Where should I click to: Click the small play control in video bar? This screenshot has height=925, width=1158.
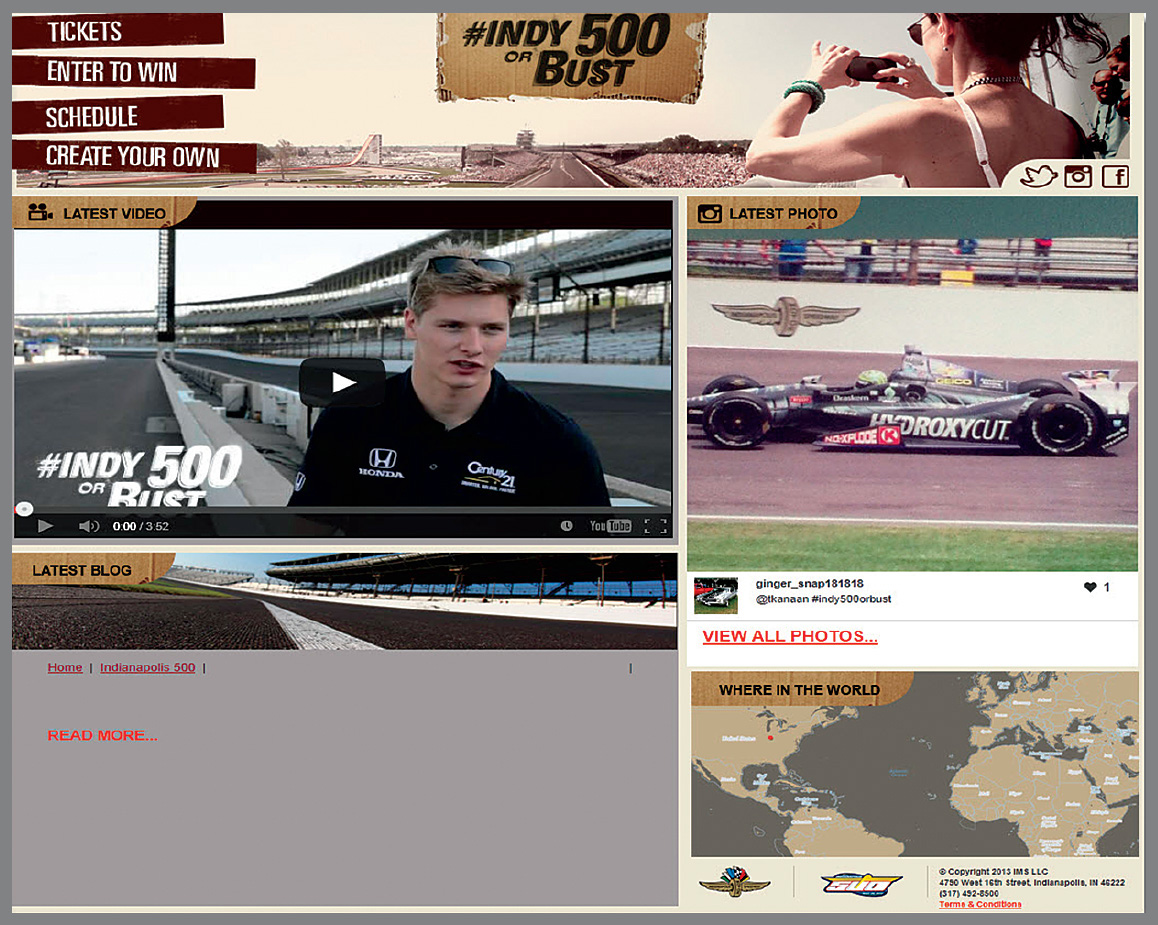coord(45,526)
